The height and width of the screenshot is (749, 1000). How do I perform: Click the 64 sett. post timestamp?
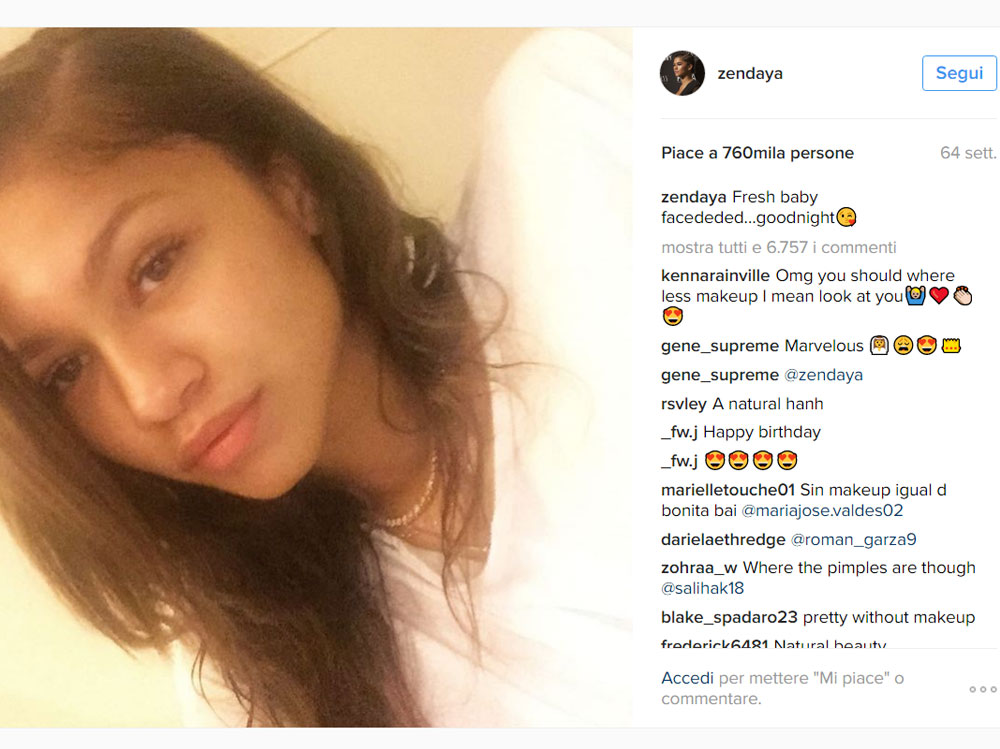(967, 153)
